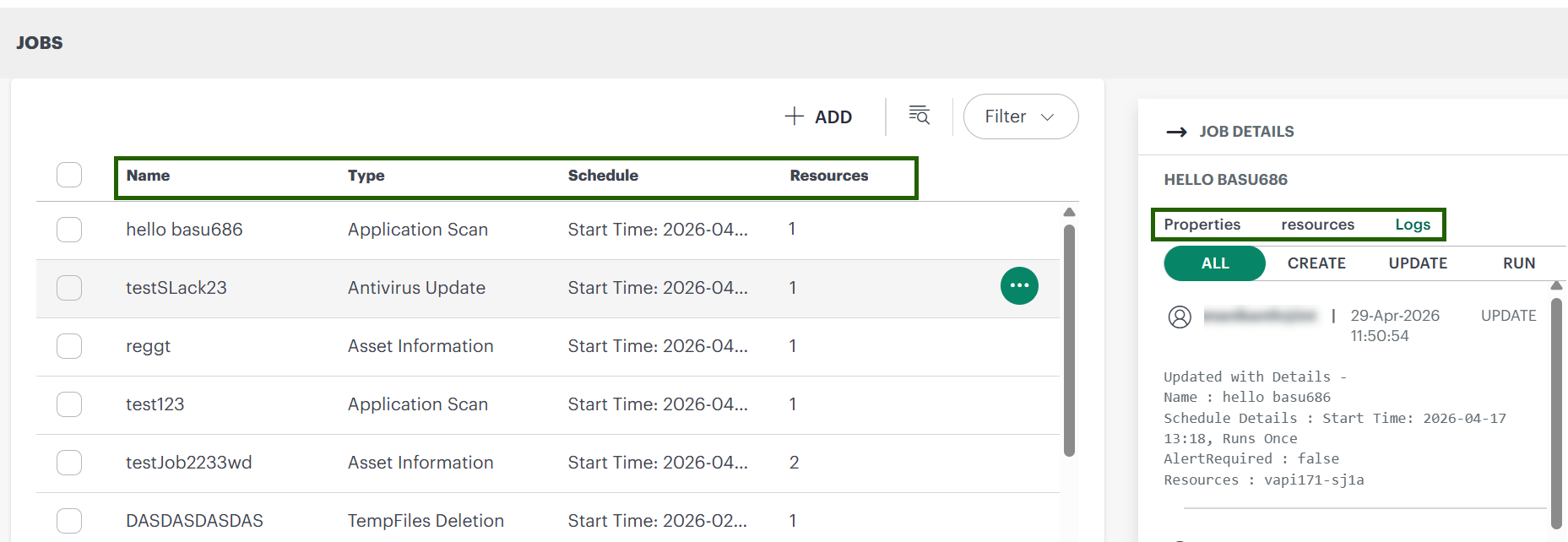Image resolution: width=1568 pixels, height=542 pixels.
Task: Select the UPDATE log filter
Action: tap(1418, 263)
